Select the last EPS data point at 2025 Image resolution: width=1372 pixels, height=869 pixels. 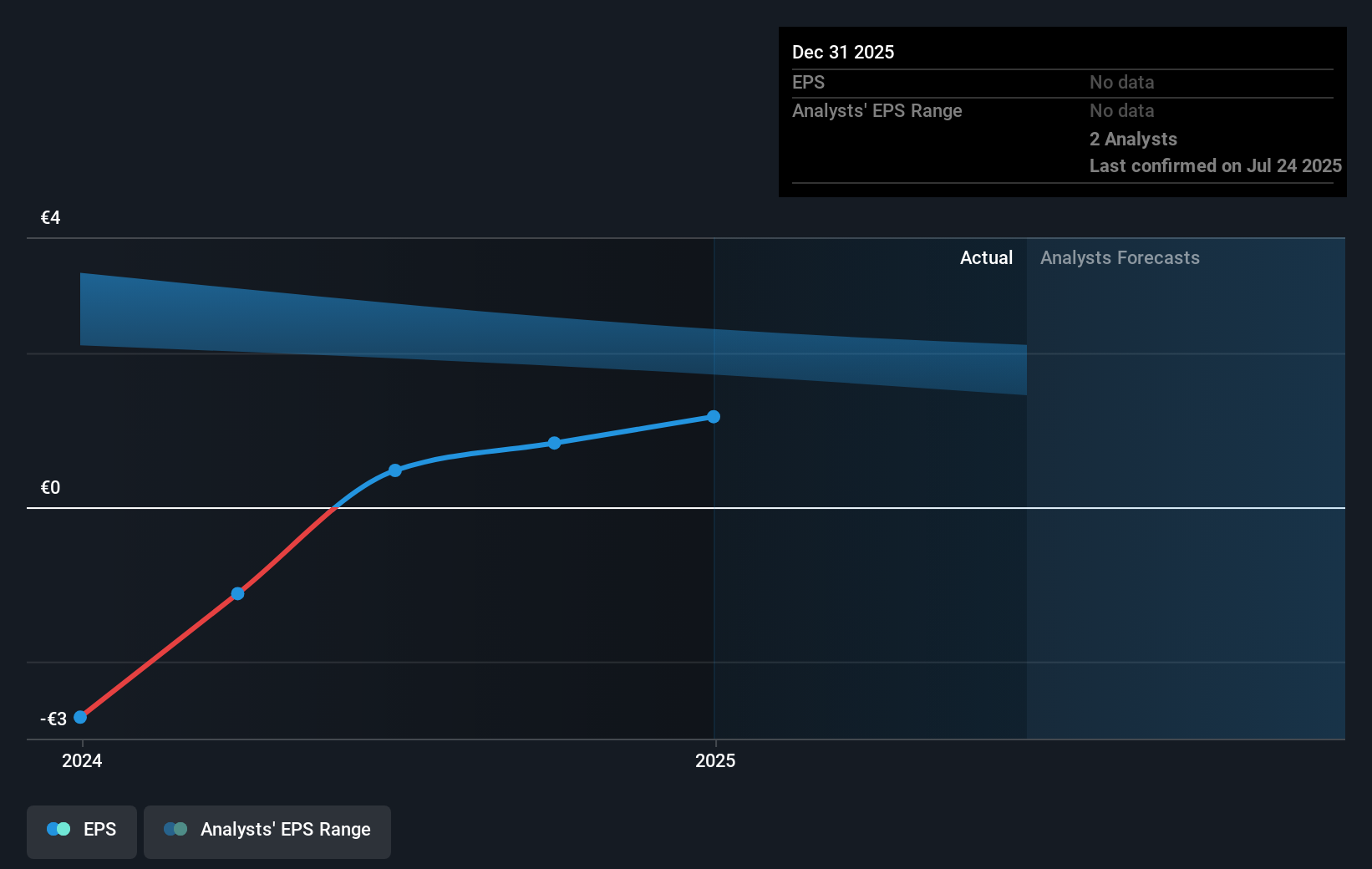714,417
